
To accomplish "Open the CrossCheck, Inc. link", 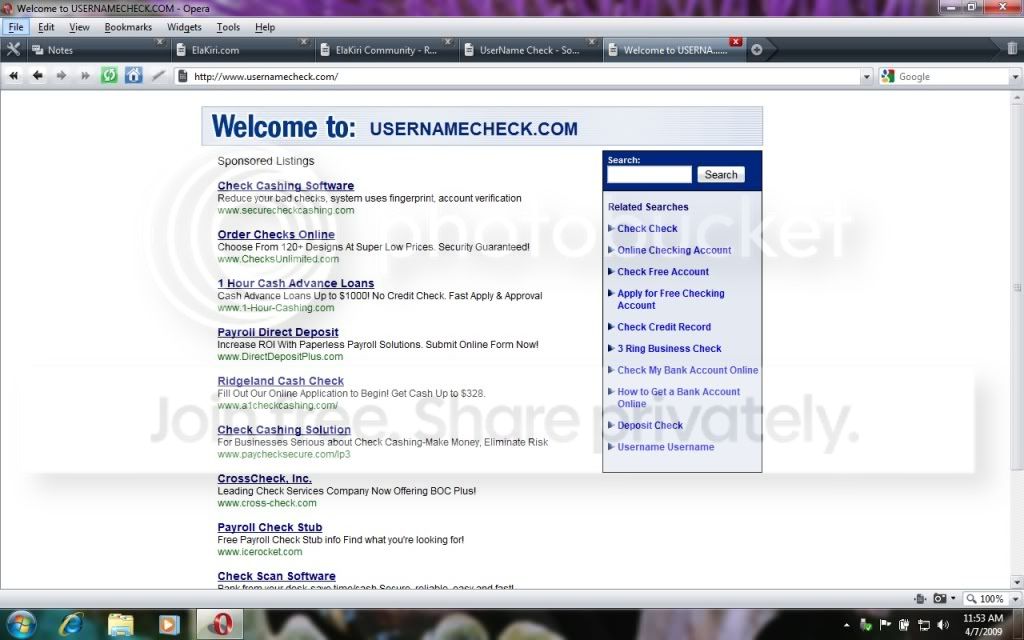I will (264, 479).
